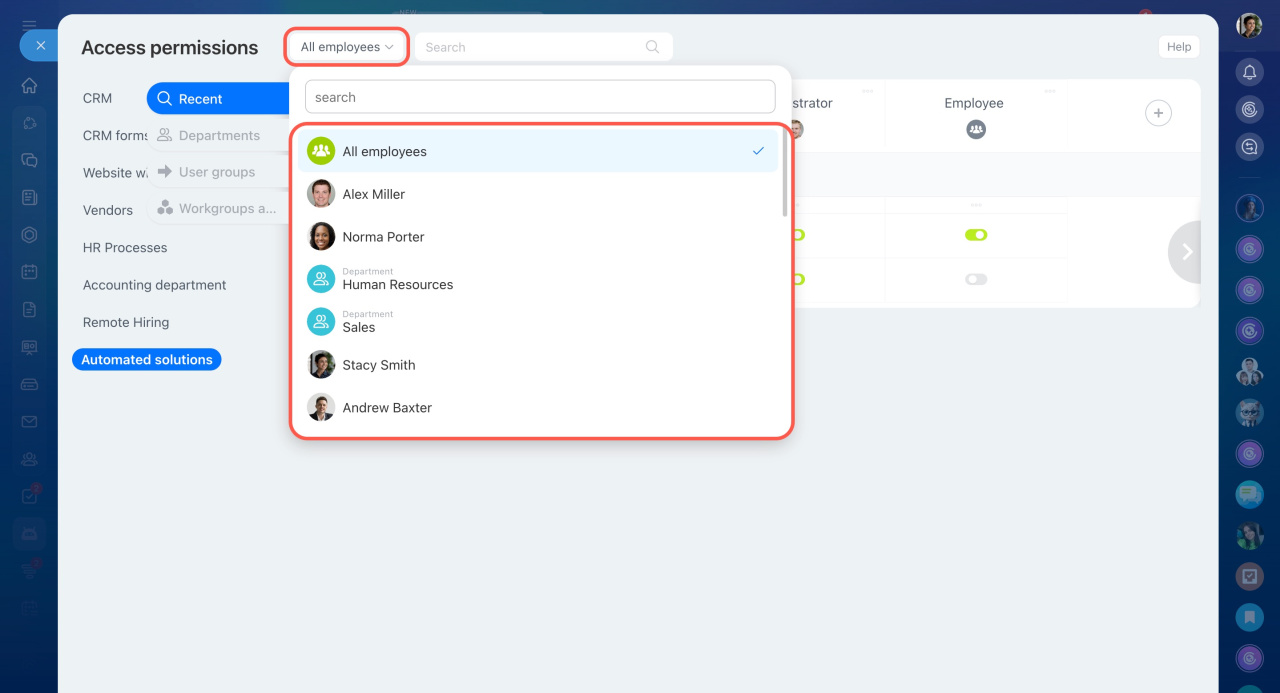Close the Access permissions slider panel
1280x693 pixels.
pyautogui.click(x=40, y=45)
